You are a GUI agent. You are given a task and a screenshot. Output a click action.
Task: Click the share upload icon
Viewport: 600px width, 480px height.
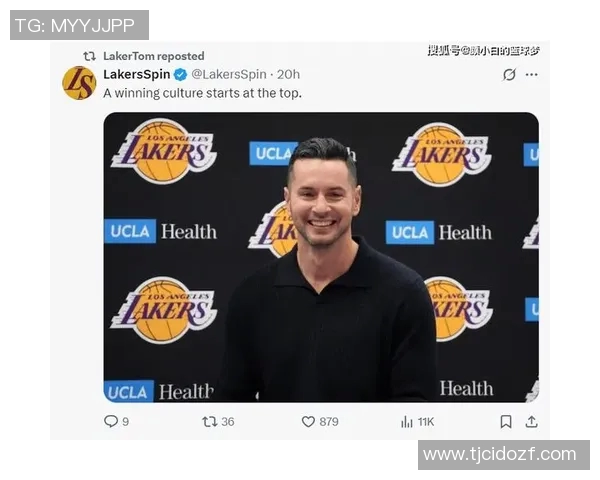coord(532,421)
